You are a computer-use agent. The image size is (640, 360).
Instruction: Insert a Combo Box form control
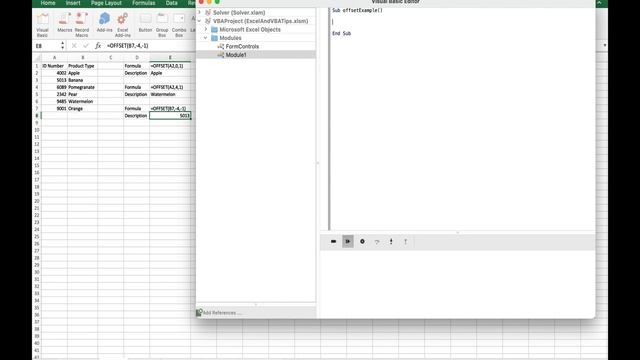point(179,24)
